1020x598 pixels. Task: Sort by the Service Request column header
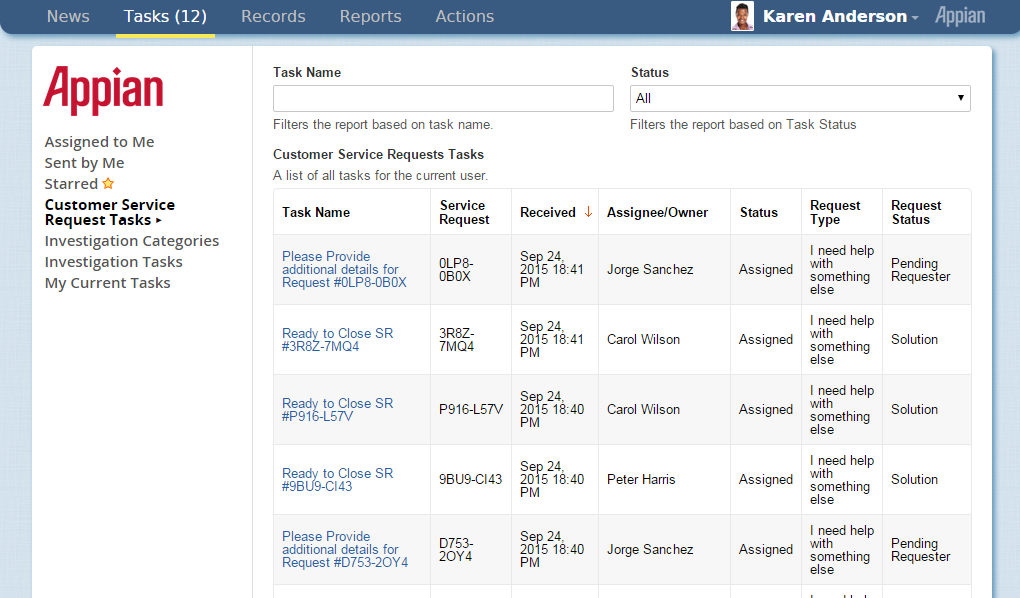(x=464, y=212)
